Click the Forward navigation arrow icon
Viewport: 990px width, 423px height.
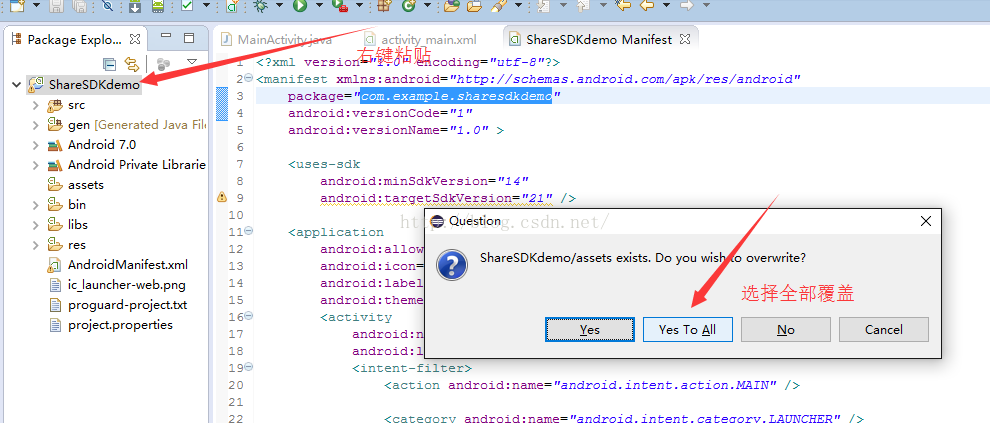tap(686, 6)
